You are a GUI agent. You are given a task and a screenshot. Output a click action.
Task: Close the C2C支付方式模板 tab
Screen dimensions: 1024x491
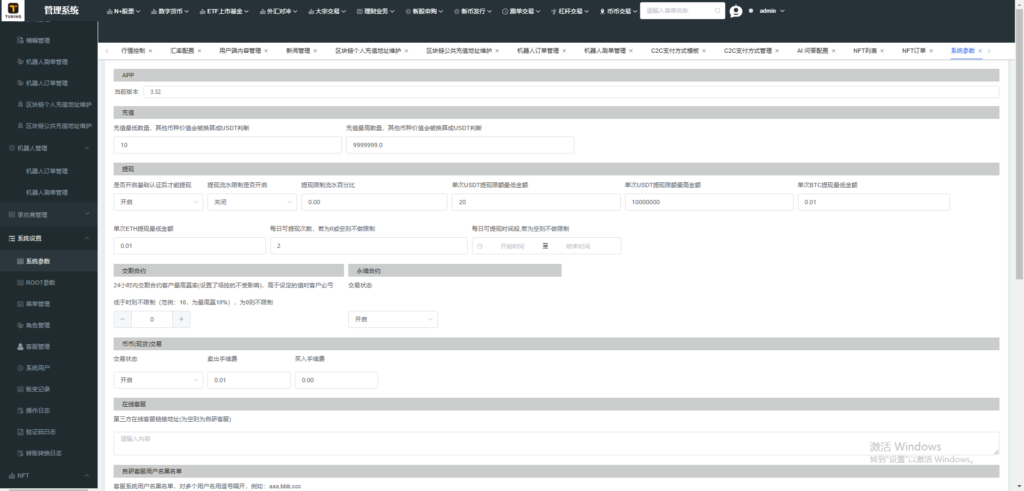tap(704, 50)
